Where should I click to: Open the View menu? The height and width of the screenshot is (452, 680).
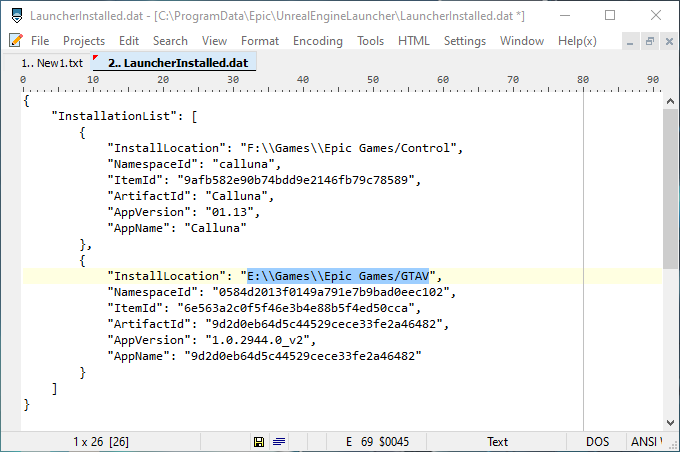(214, 41)
